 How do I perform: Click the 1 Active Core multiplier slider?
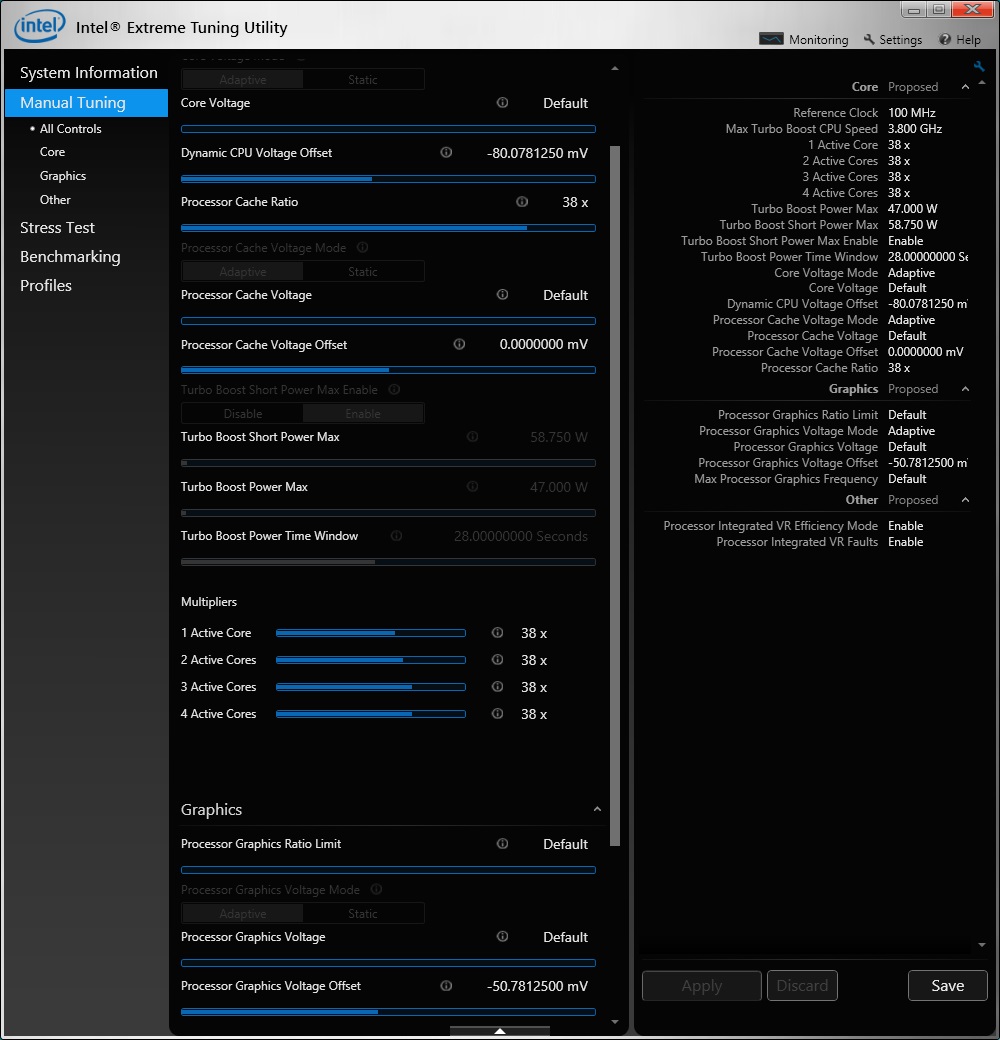pyautogui.click(x=371, y=633)
